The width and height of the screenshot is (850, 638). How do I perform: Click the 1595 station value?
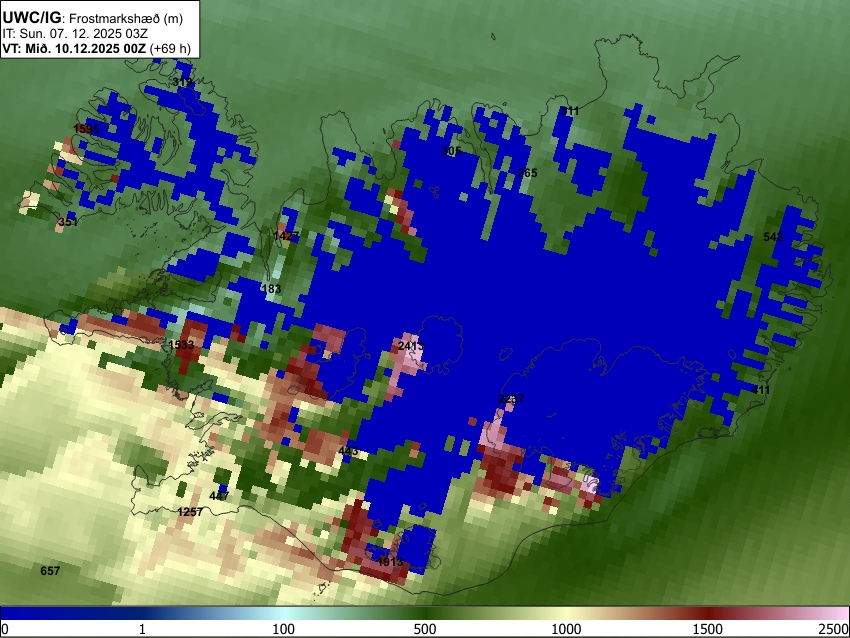[87, 128]
